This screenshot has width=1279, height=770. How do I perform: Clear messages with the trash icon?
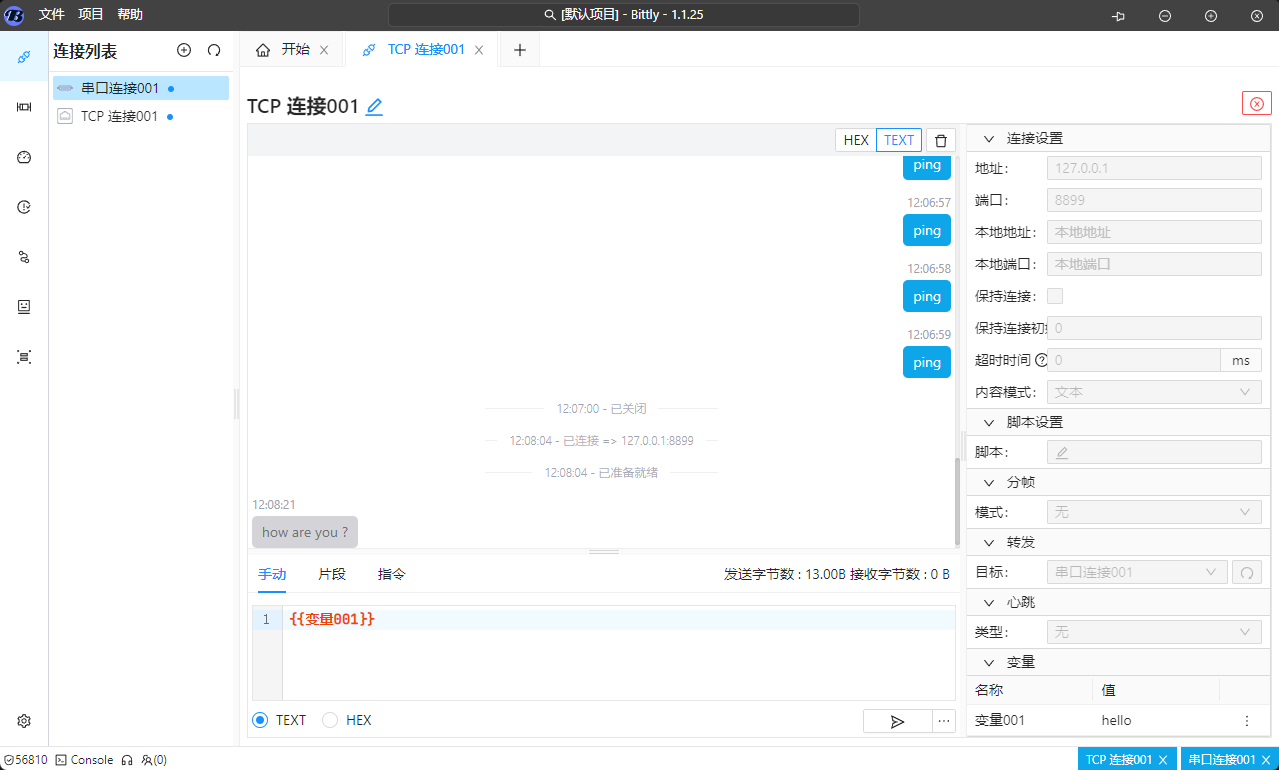click(x=941, y=140)
